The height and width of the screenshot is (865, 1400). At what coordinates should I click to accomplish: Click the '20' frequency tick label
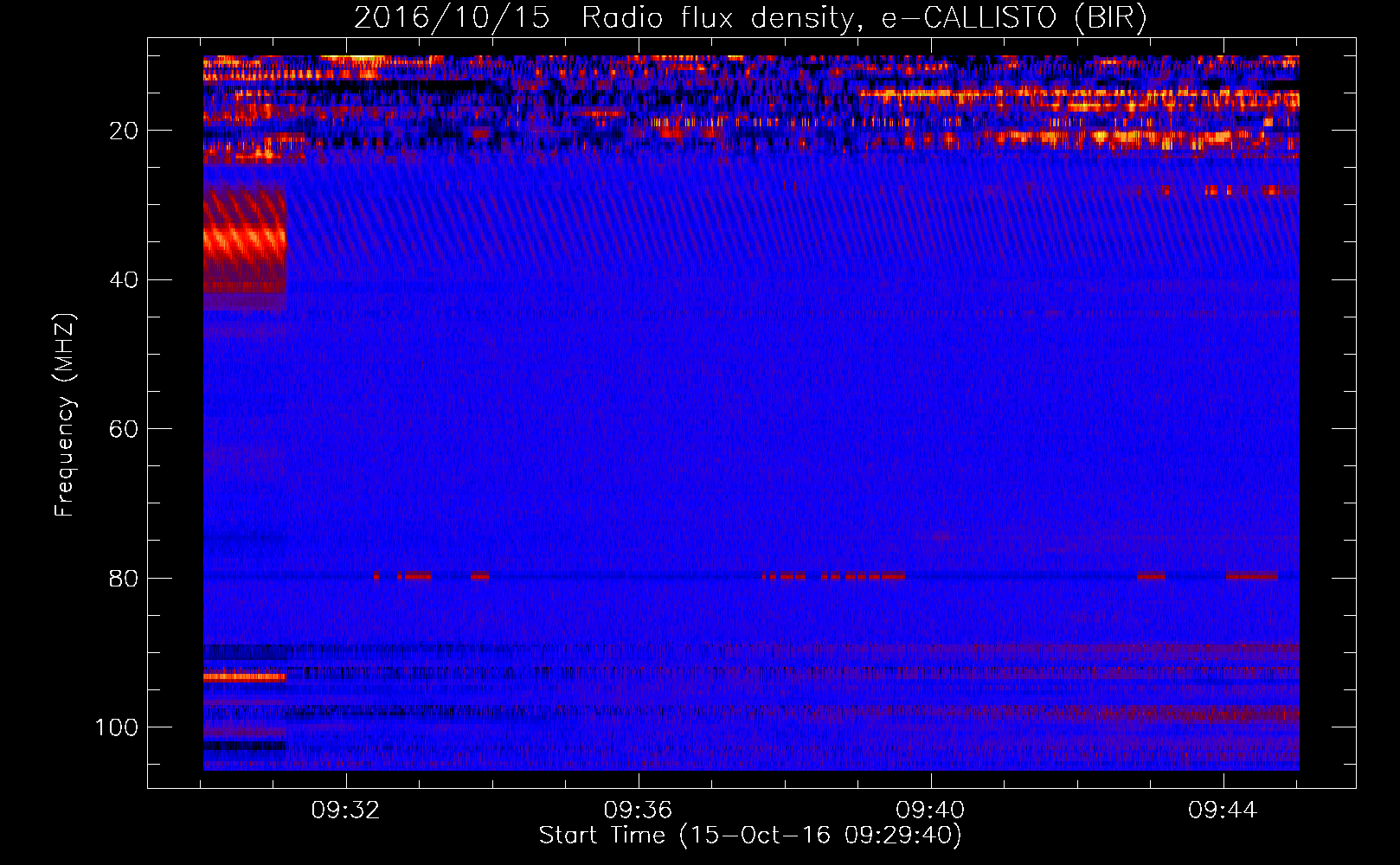pos(124,131)
